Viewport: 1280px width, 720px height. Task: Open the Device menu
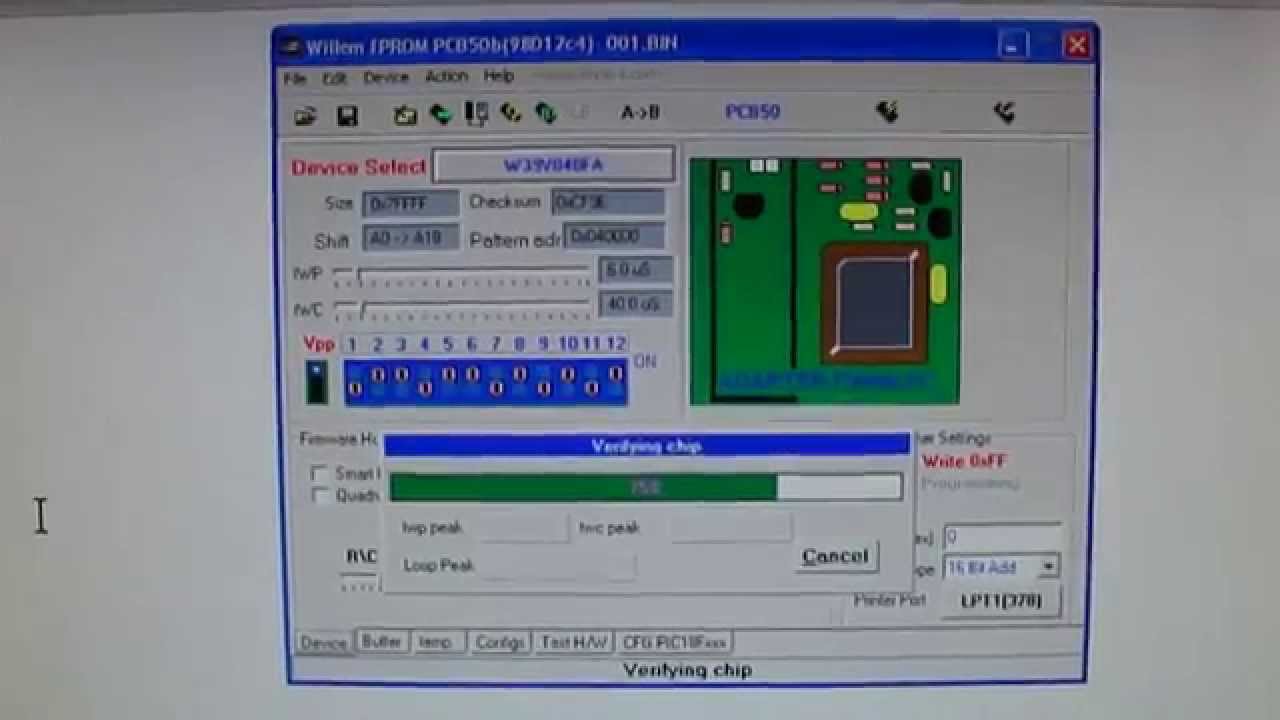click(x=386, y=77)
